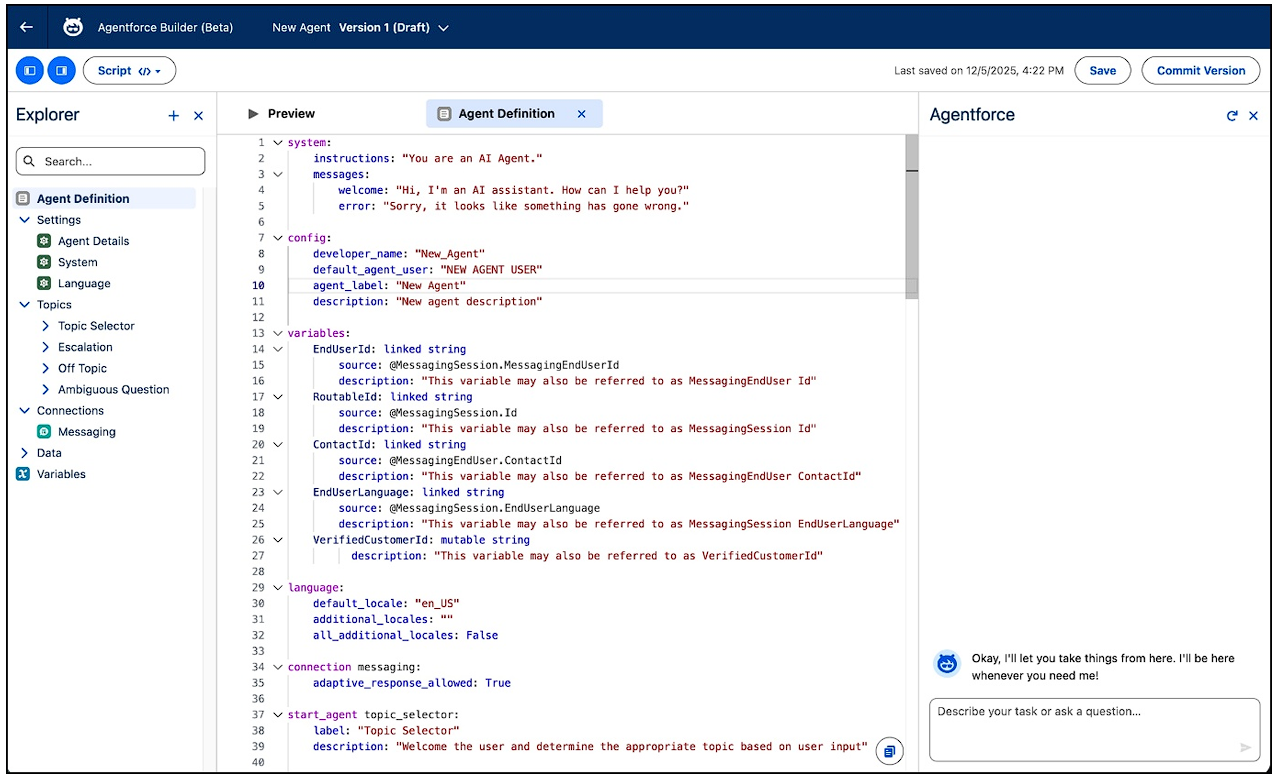Click the editor vertical scrollbar thumb
The width and height of the screenshot is (1278, 778).
[911, 216]
